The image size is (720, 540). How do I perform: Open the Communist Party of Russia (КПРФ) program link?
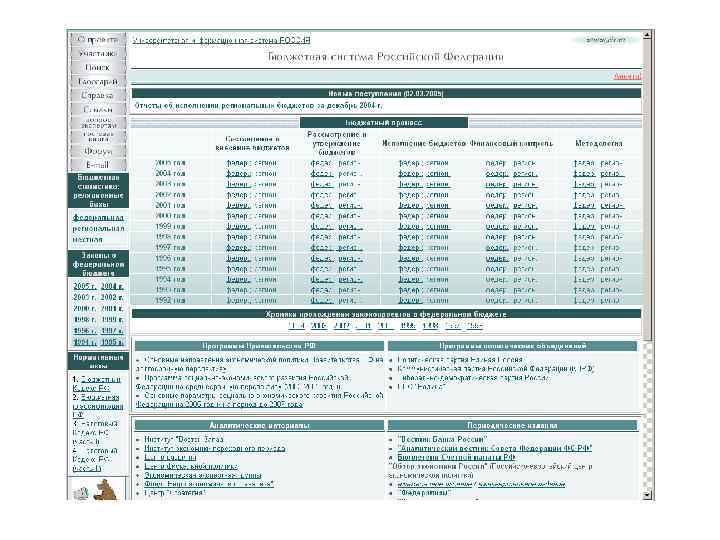pos(496,369)
